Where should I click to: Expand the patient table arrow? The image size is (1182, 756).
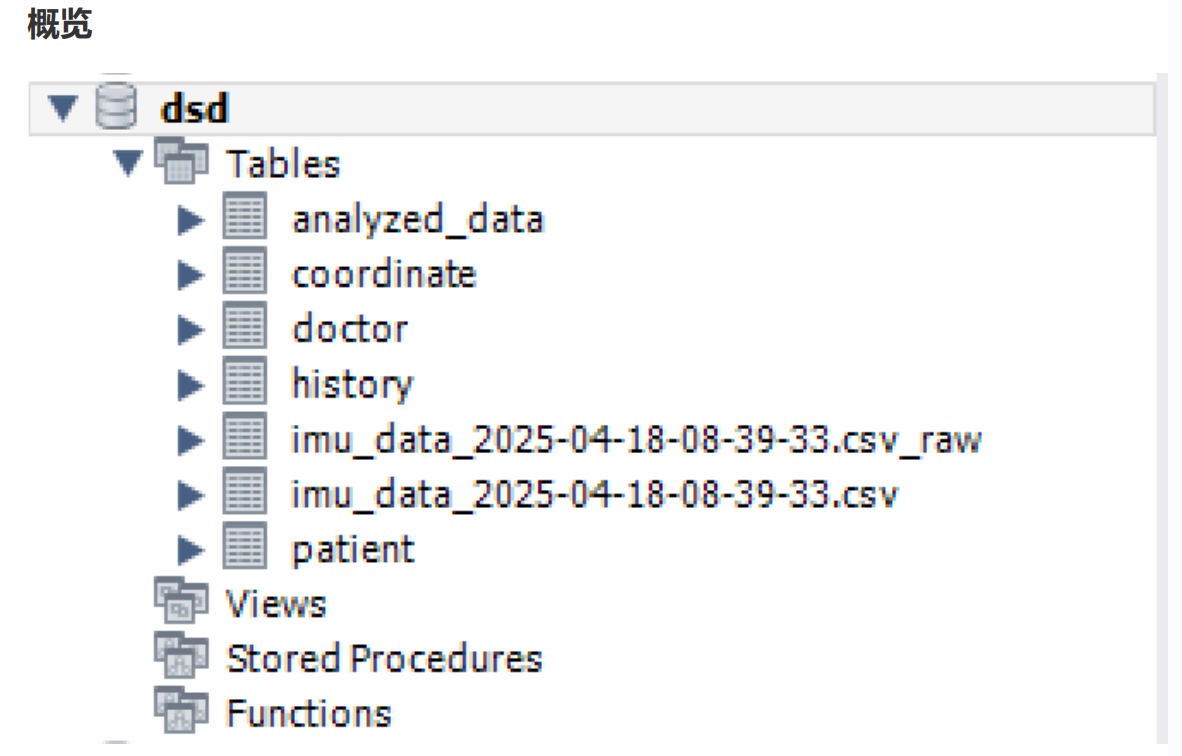pos(190,549)
